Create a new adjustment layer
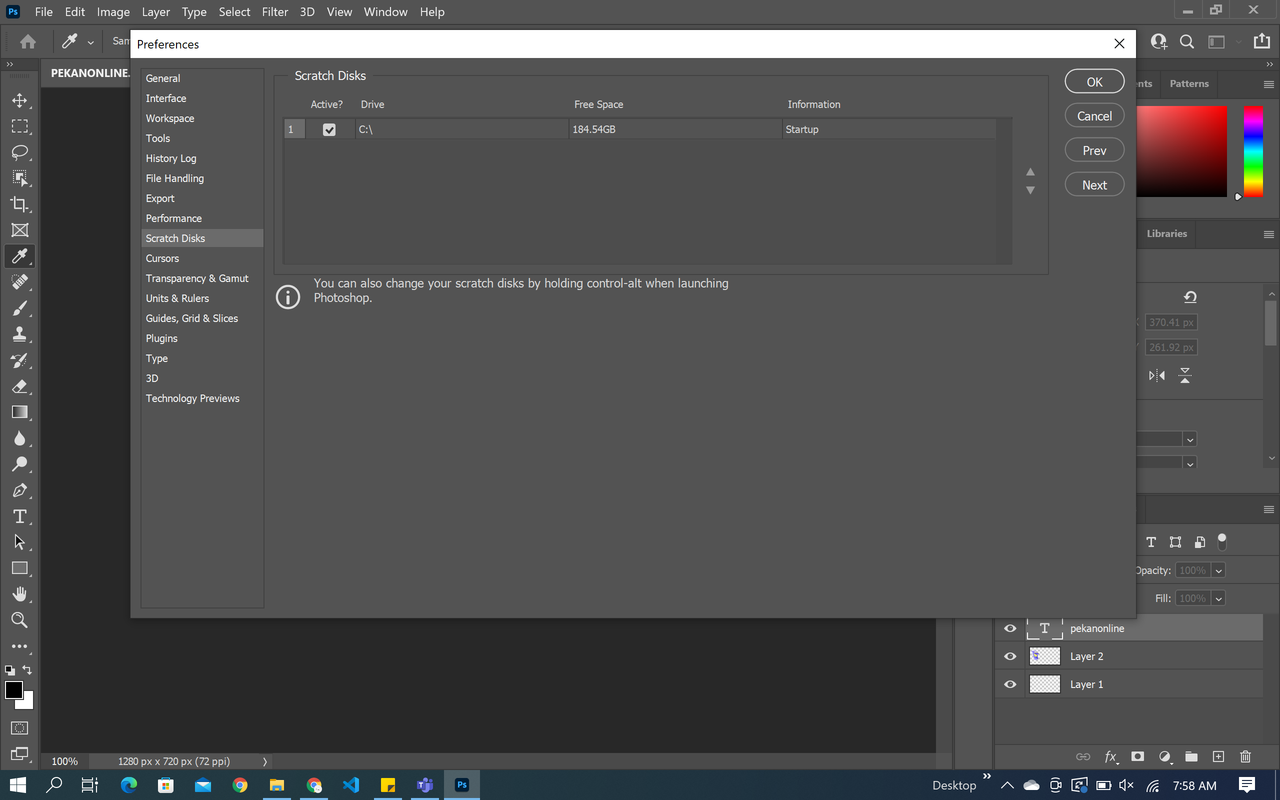Viewport: 1280px width, 800px height. click(1165, 757)
